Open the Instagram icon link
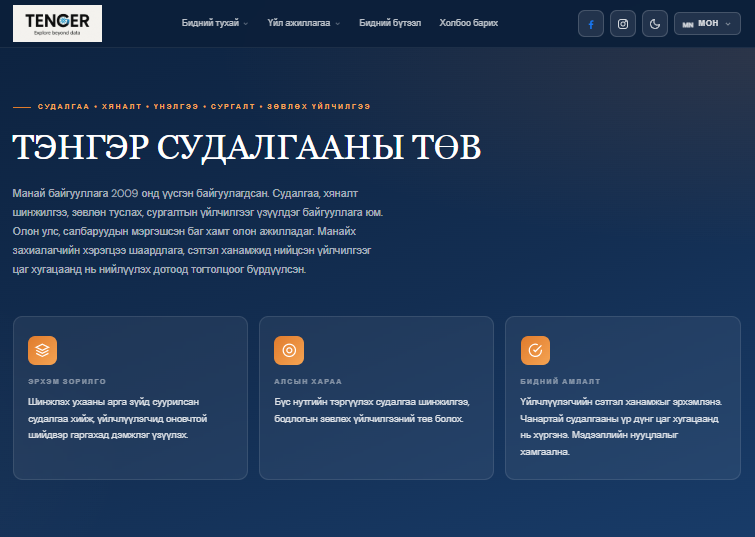 point(623,24)
